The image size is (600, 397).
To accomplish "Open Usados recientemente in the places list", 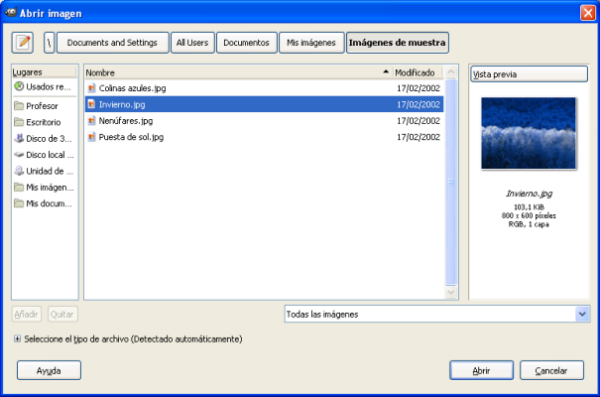I will (44, 87).
